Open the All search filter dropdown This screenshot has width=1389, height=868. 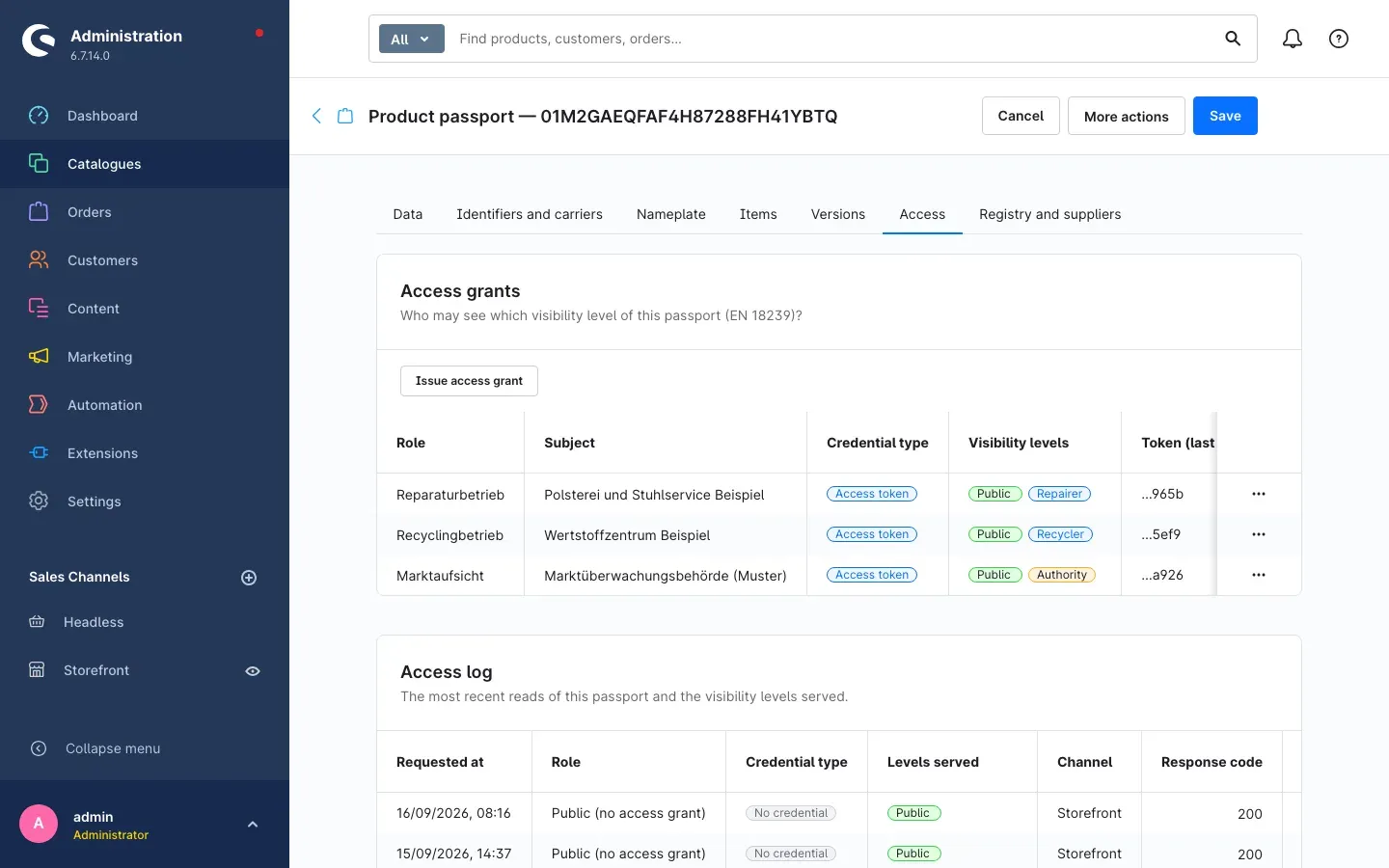coord(412,39)
